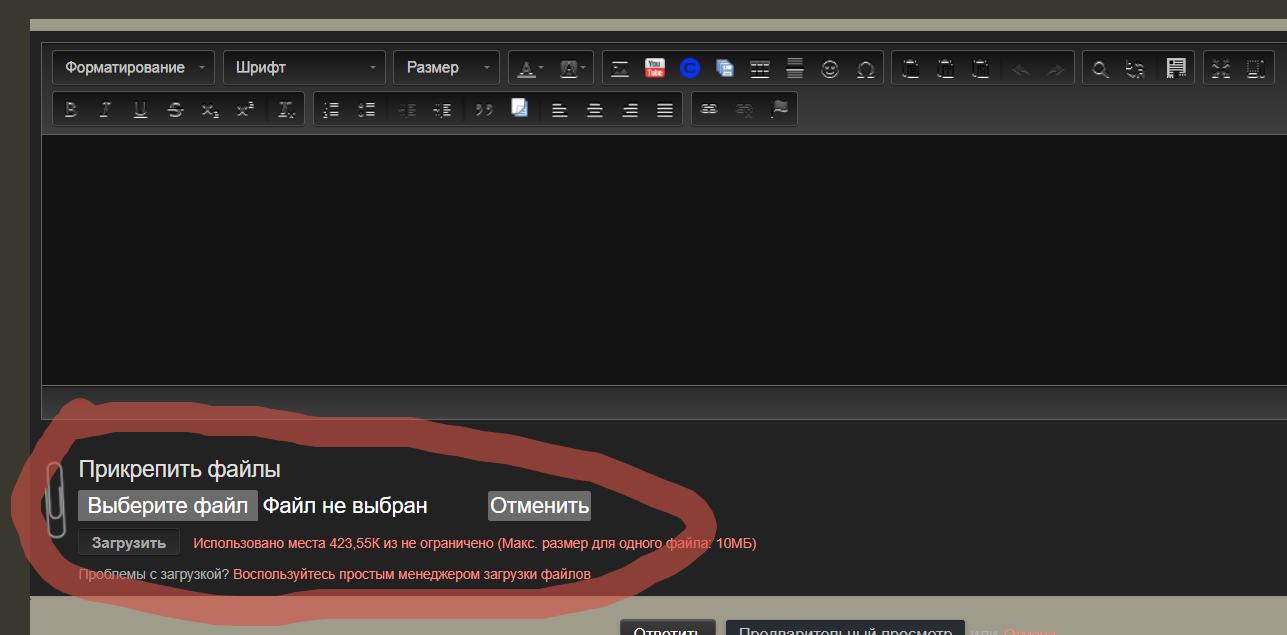1287x635 pixels.
Task: Open the Replace tool
Action: click(1135, 69)
